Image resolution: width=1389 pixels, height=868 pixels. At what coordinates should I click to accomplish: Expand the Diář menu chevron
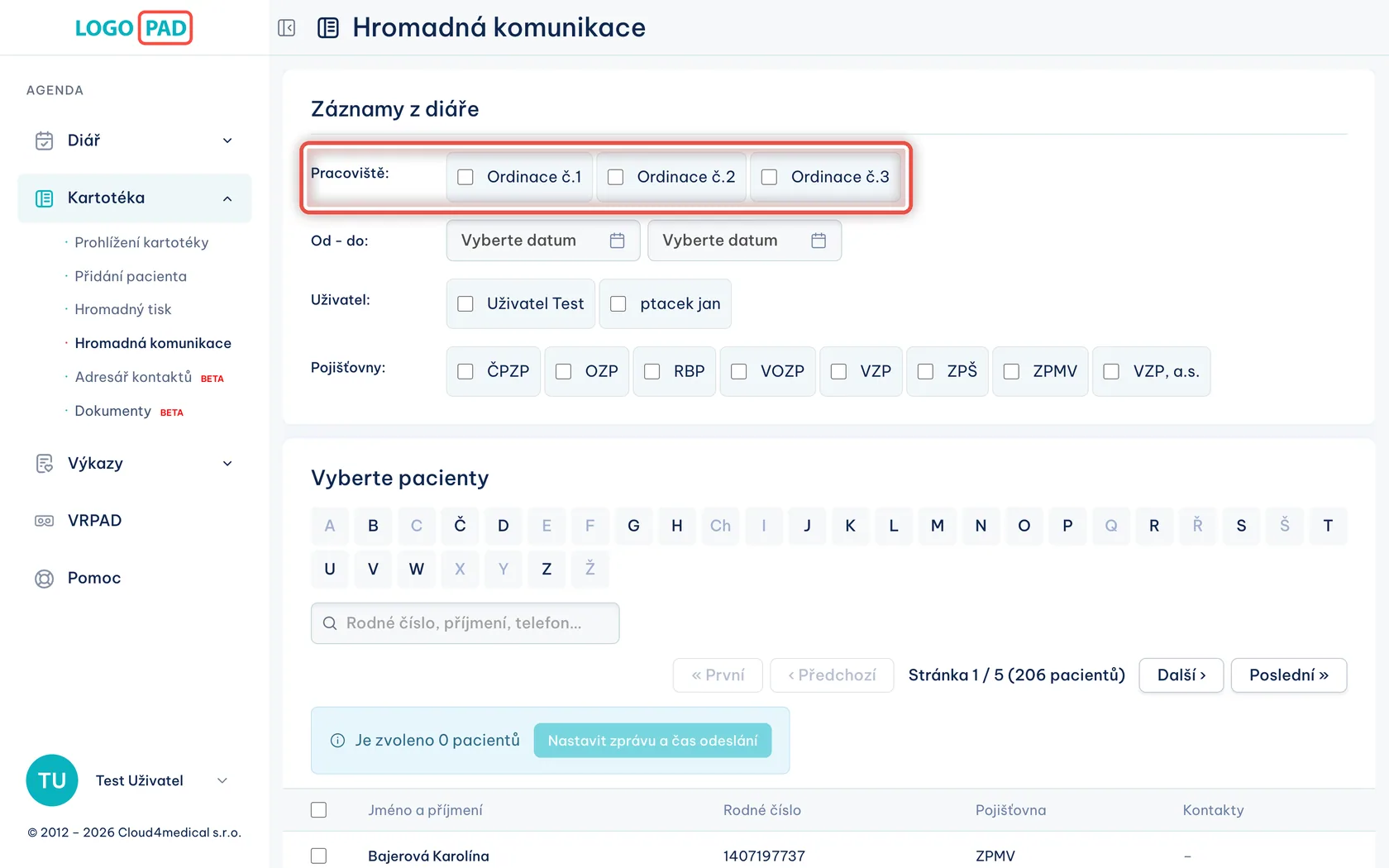[227, 141]
